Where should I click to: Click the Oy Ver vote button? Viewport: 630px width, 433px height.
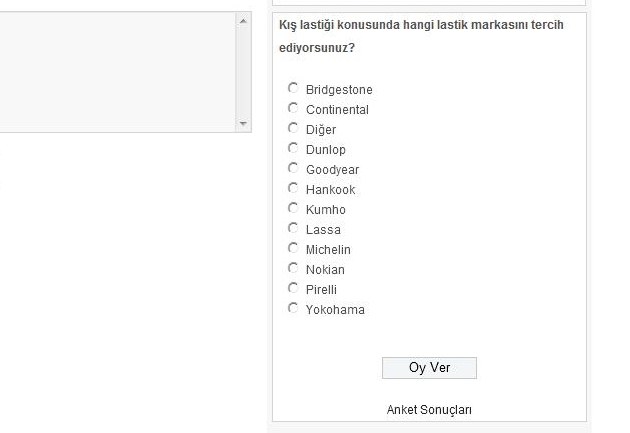[x=429, y=368]
